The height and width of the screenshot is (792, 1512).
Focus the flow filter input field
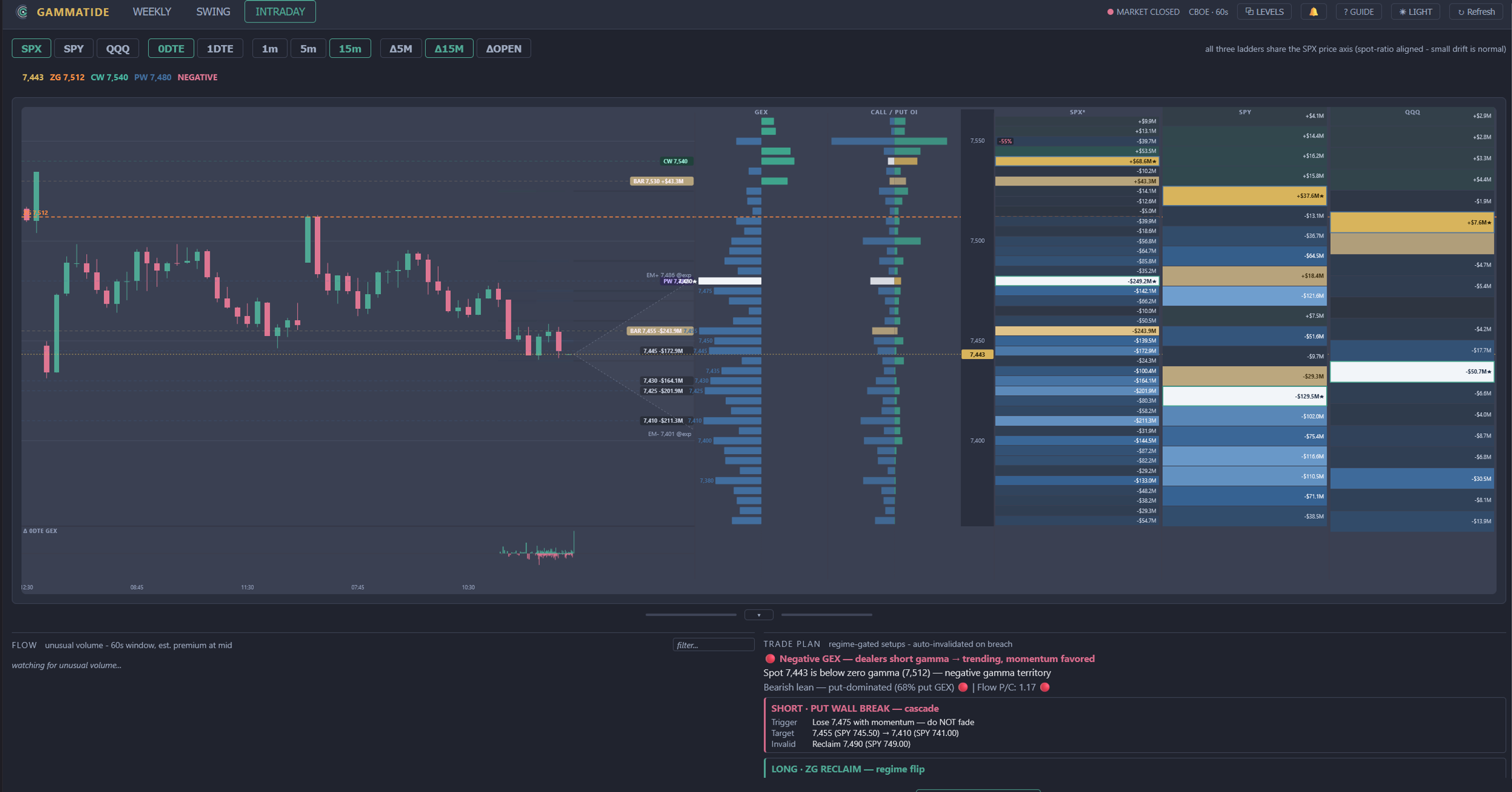713,645
